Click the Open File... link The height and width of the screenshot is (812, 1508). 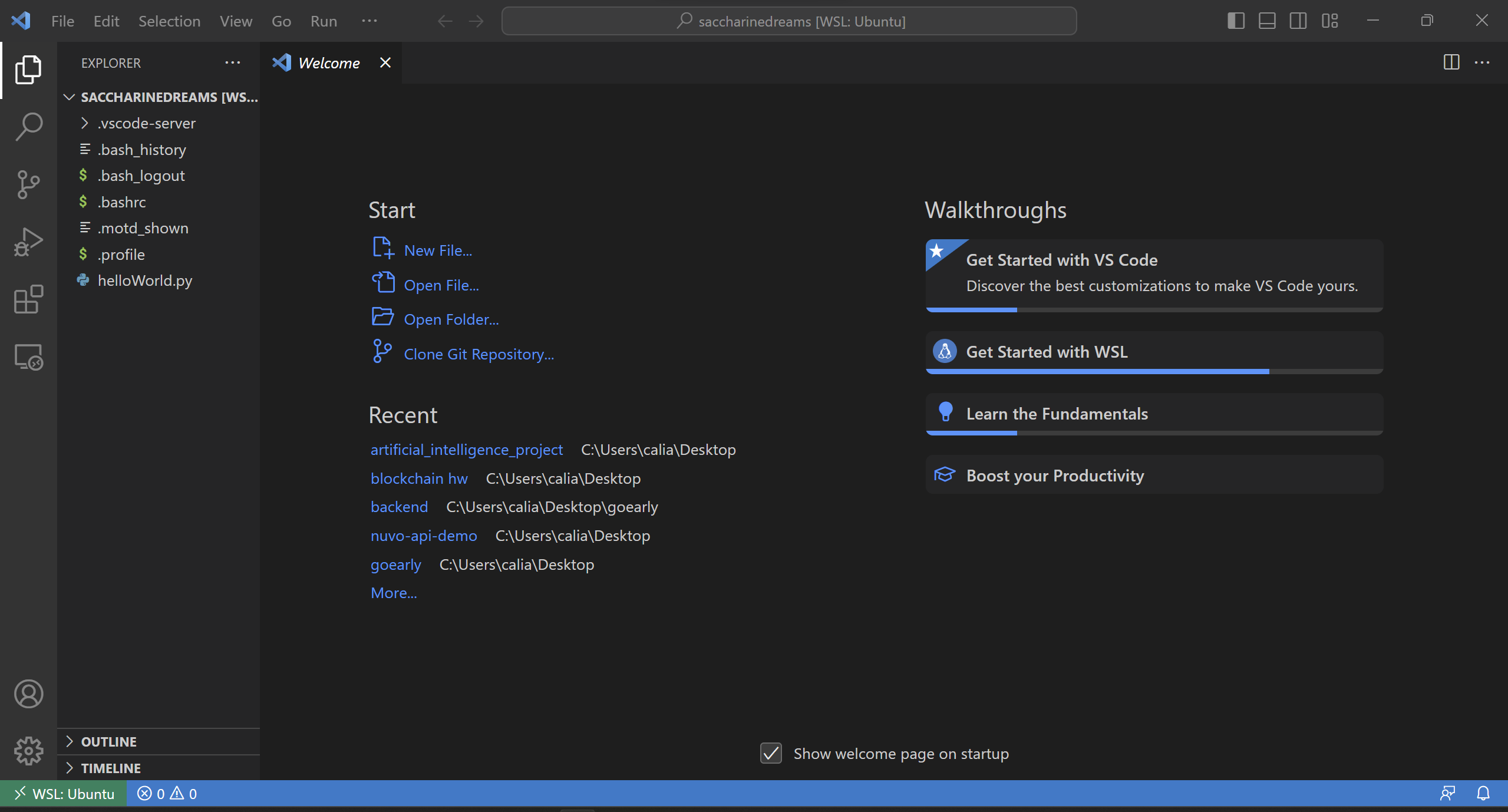tap(441, 285)
